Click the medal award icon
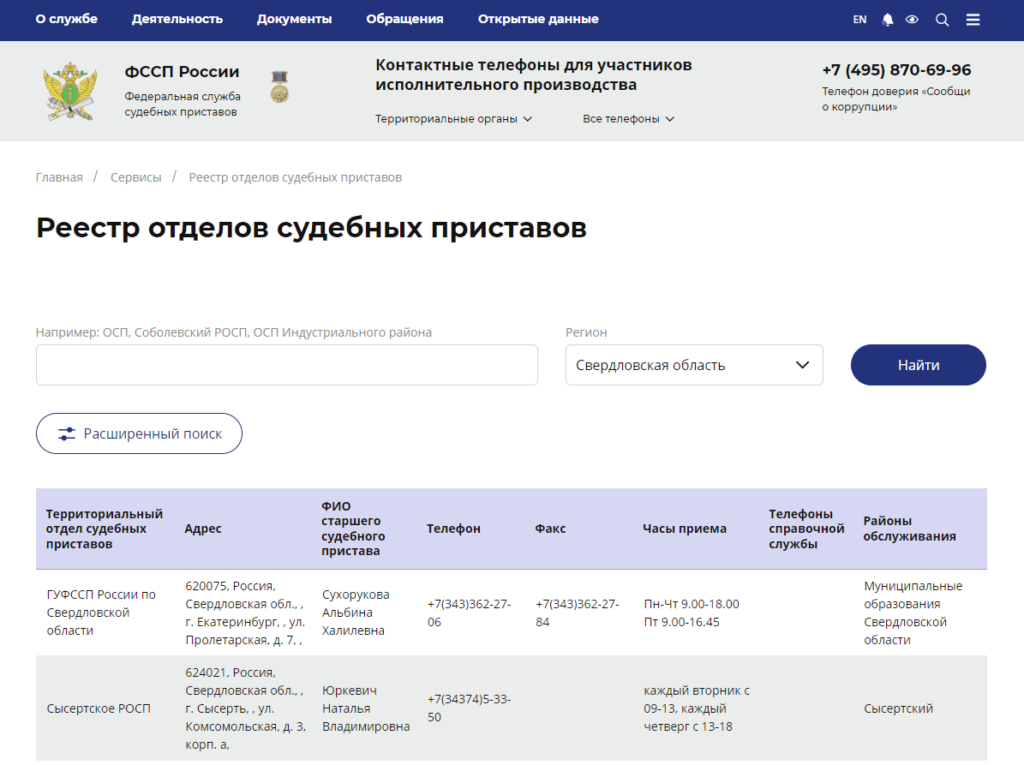This screenshot has height=765, width=1024. coord(280,86)
